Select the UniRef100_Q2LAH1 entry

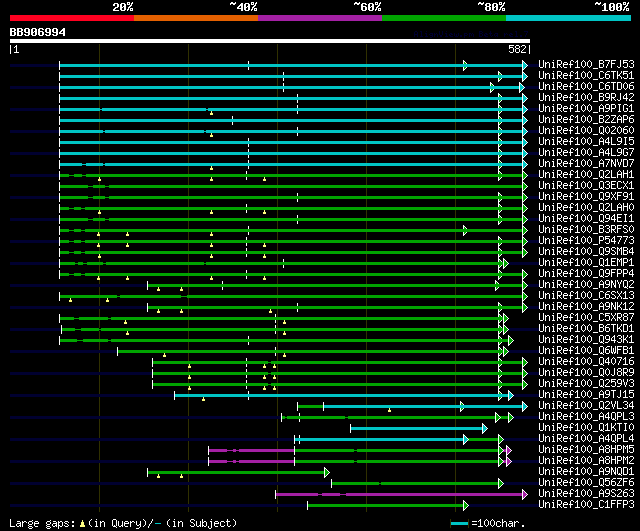point(586,175)
